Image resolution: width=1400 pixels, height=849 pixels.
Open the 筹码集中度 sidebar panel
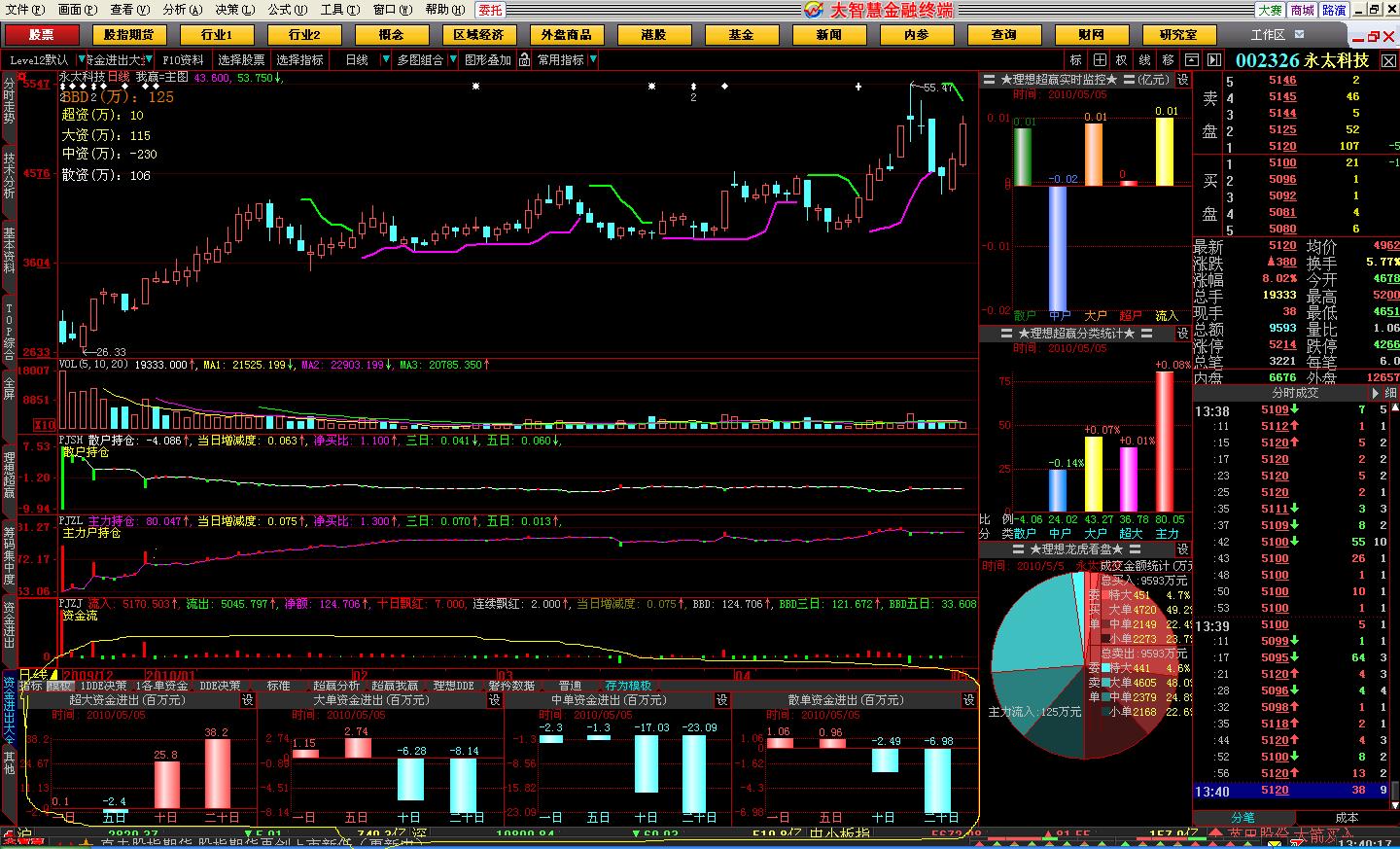(x=9, y=556)
